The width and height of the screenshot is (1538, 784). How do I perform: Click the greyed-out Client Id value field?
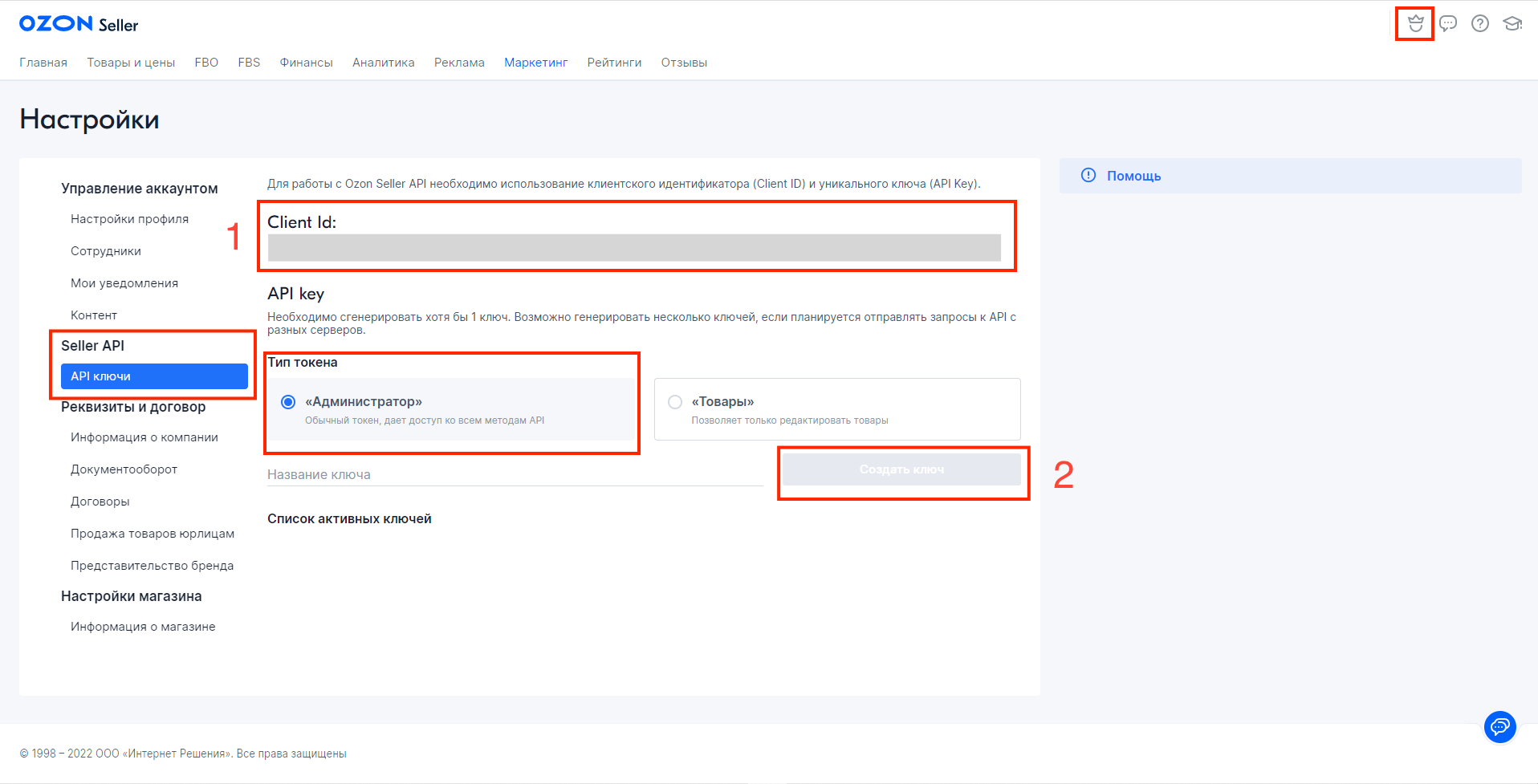pos(634,247)
